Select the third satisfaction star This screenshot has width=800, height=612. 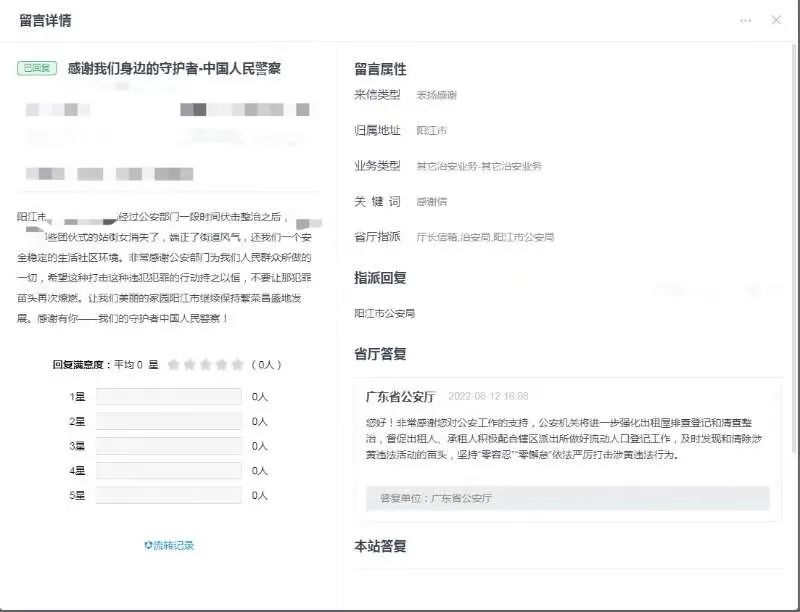(x=206, y=365)
